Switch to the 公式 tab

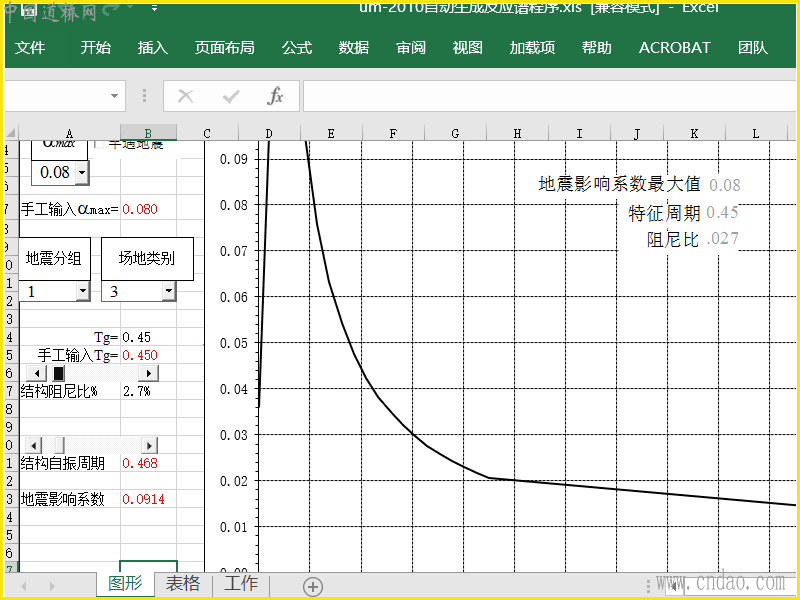(x=296, y=47)
